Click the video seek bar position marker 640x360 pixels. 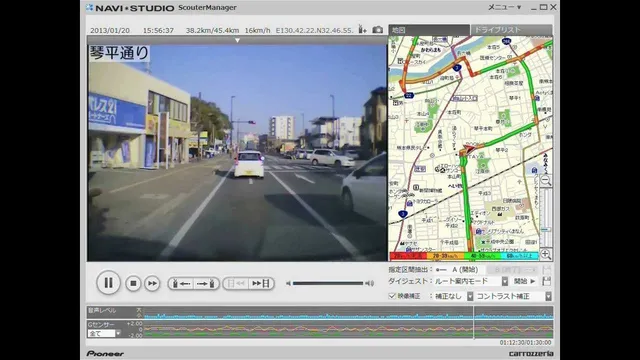(x=238, y=40)
